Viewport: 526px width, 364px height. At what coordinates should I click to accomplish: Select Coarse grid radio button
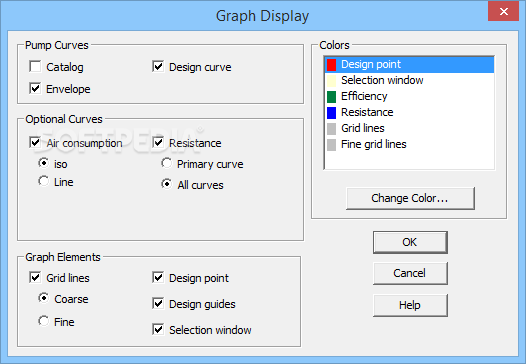coord(44,298)
